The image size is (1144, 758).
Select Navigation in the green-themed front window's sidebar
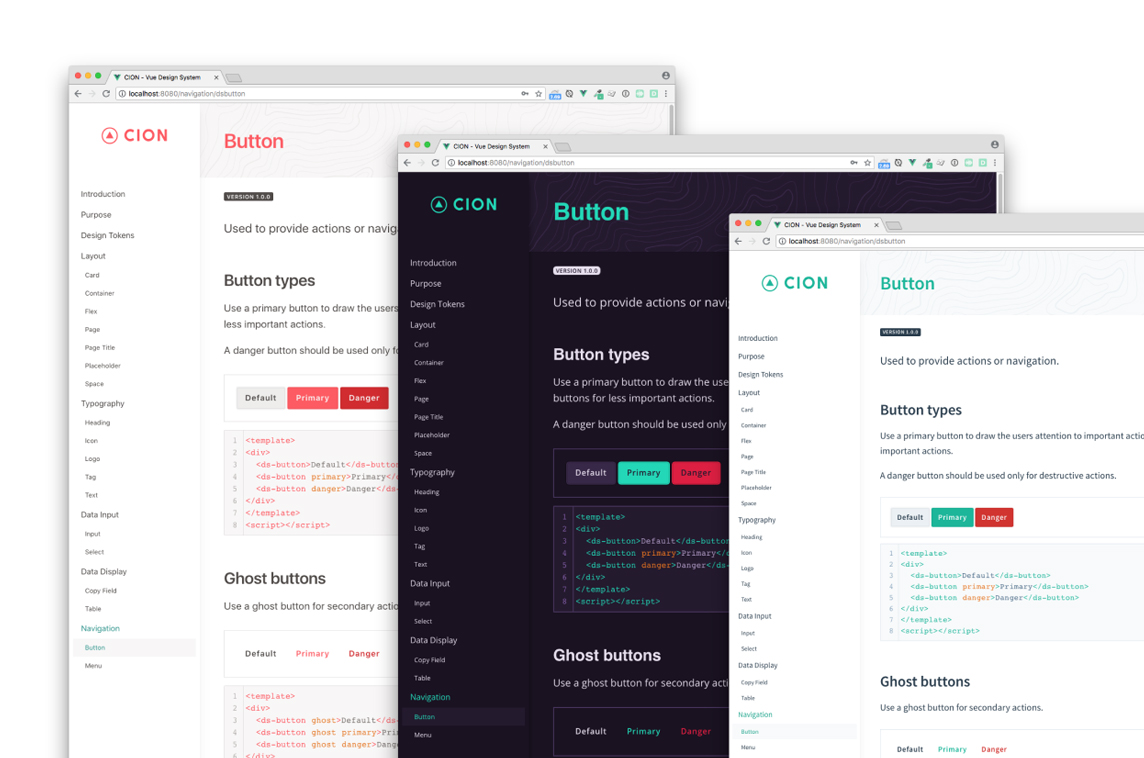point(754,715)
